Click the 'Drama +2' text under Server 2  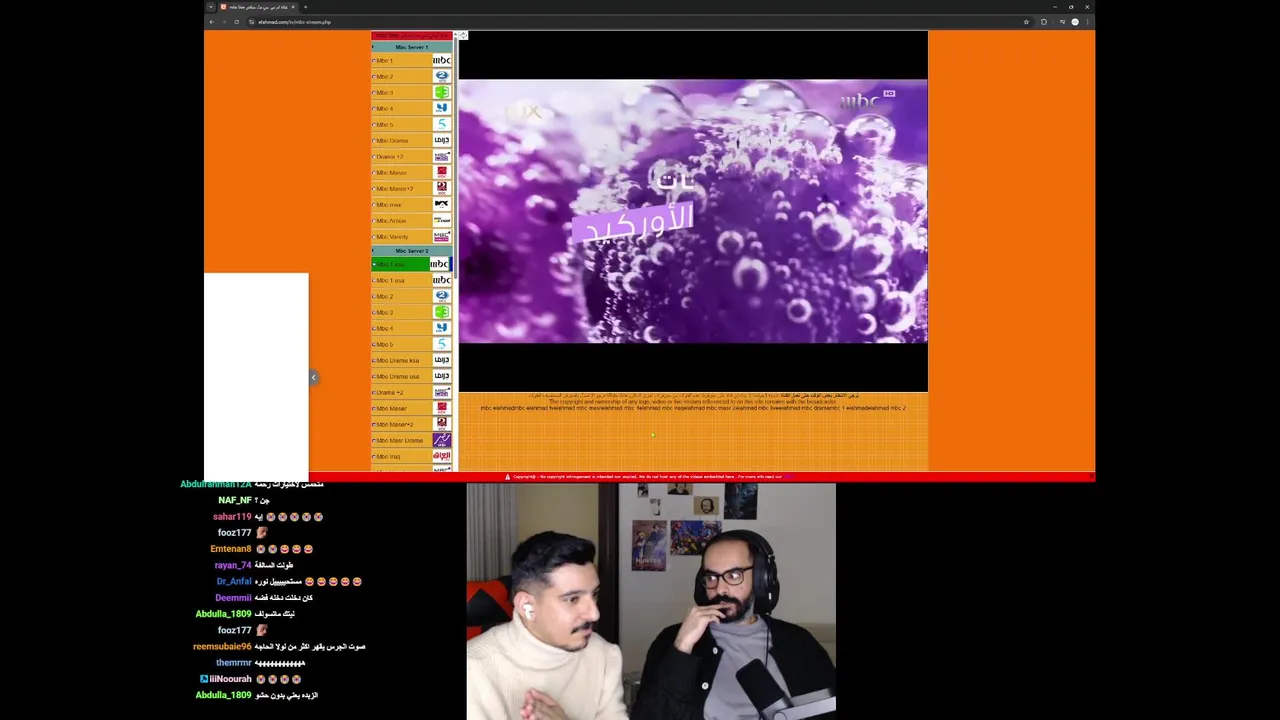coord(390,393)
